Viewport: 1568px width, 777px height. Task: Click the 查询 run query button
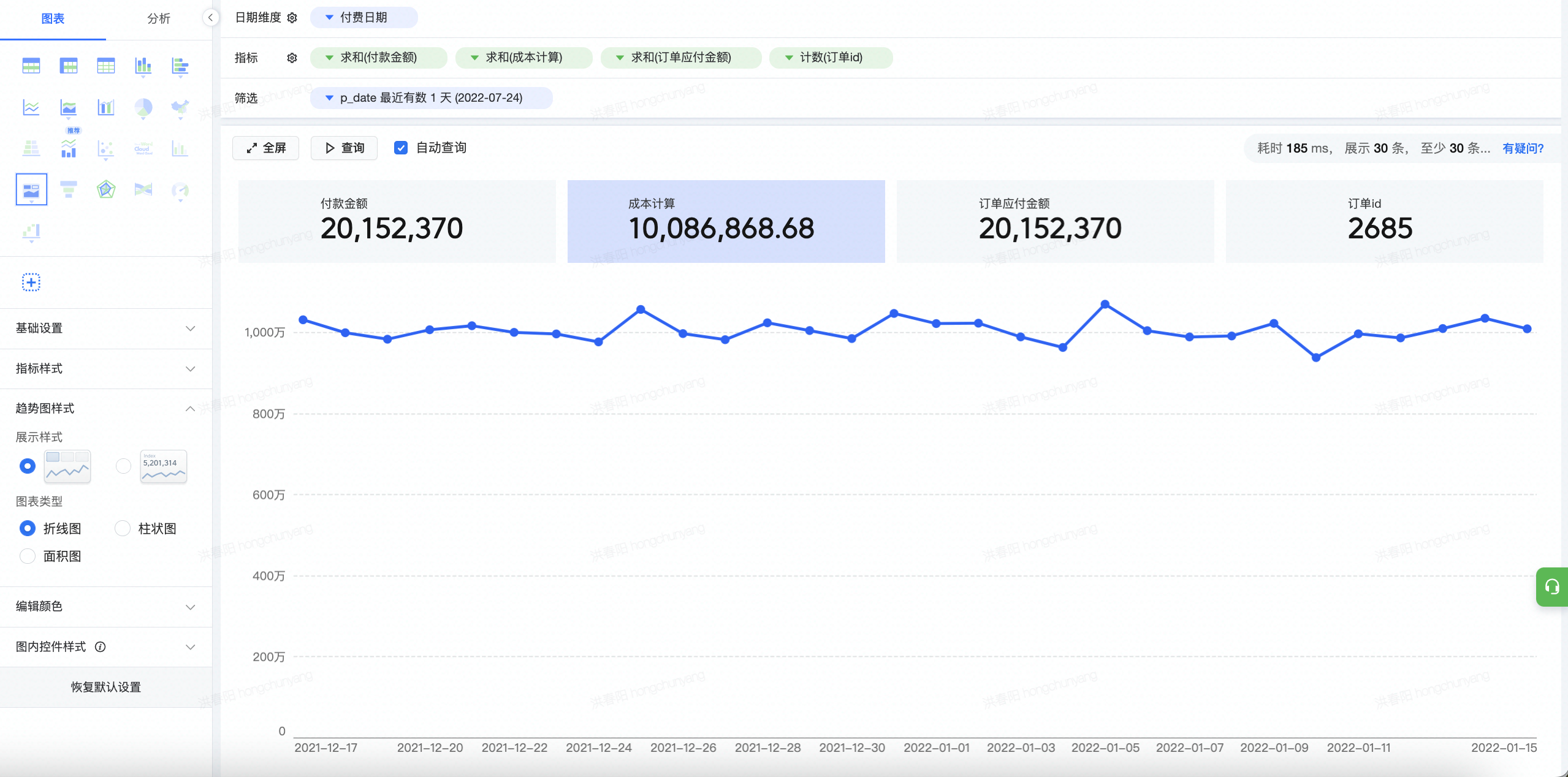pos(344,148)
